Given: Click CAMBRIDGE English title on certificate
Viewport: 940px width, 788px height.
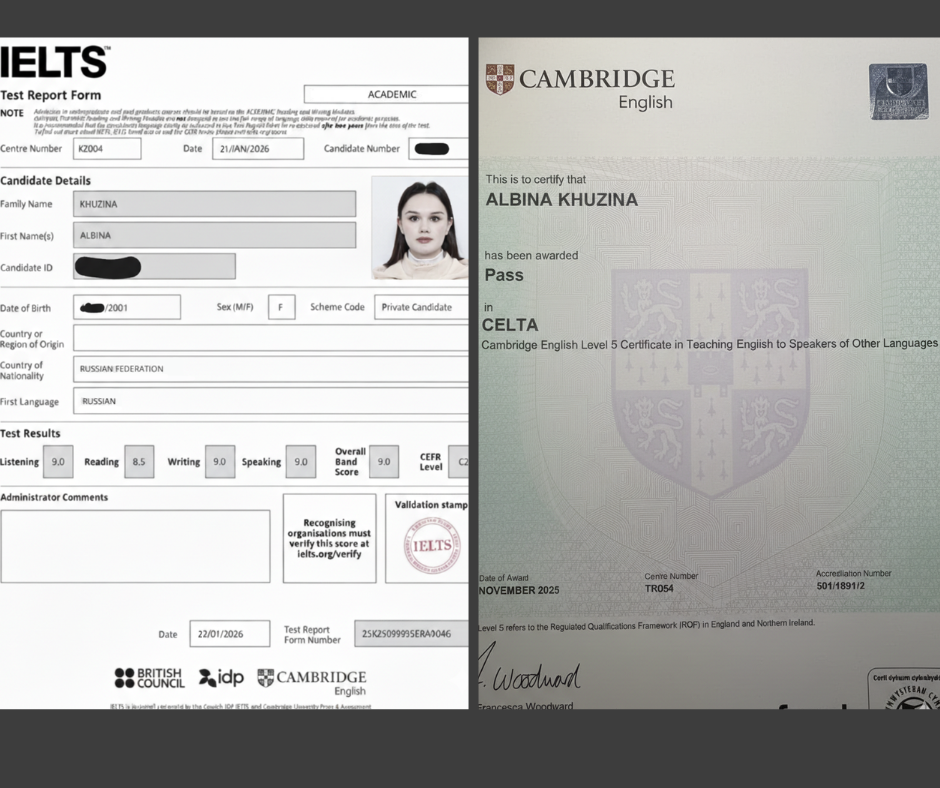Looking at the screenshot, I should 596,88.
